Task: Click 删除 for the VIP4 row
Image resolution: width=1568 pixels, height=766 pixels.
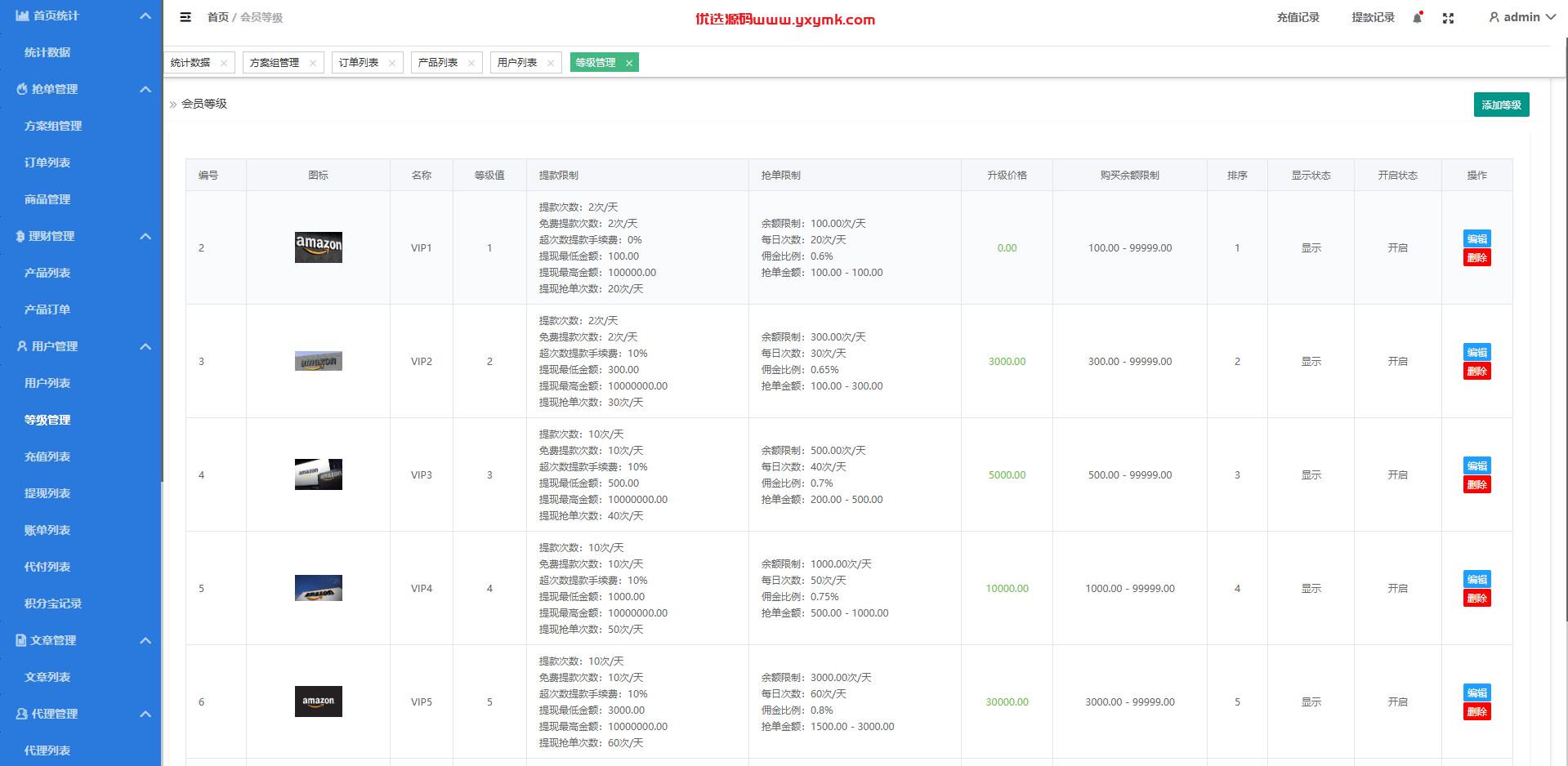Action: coord(1477,598)
